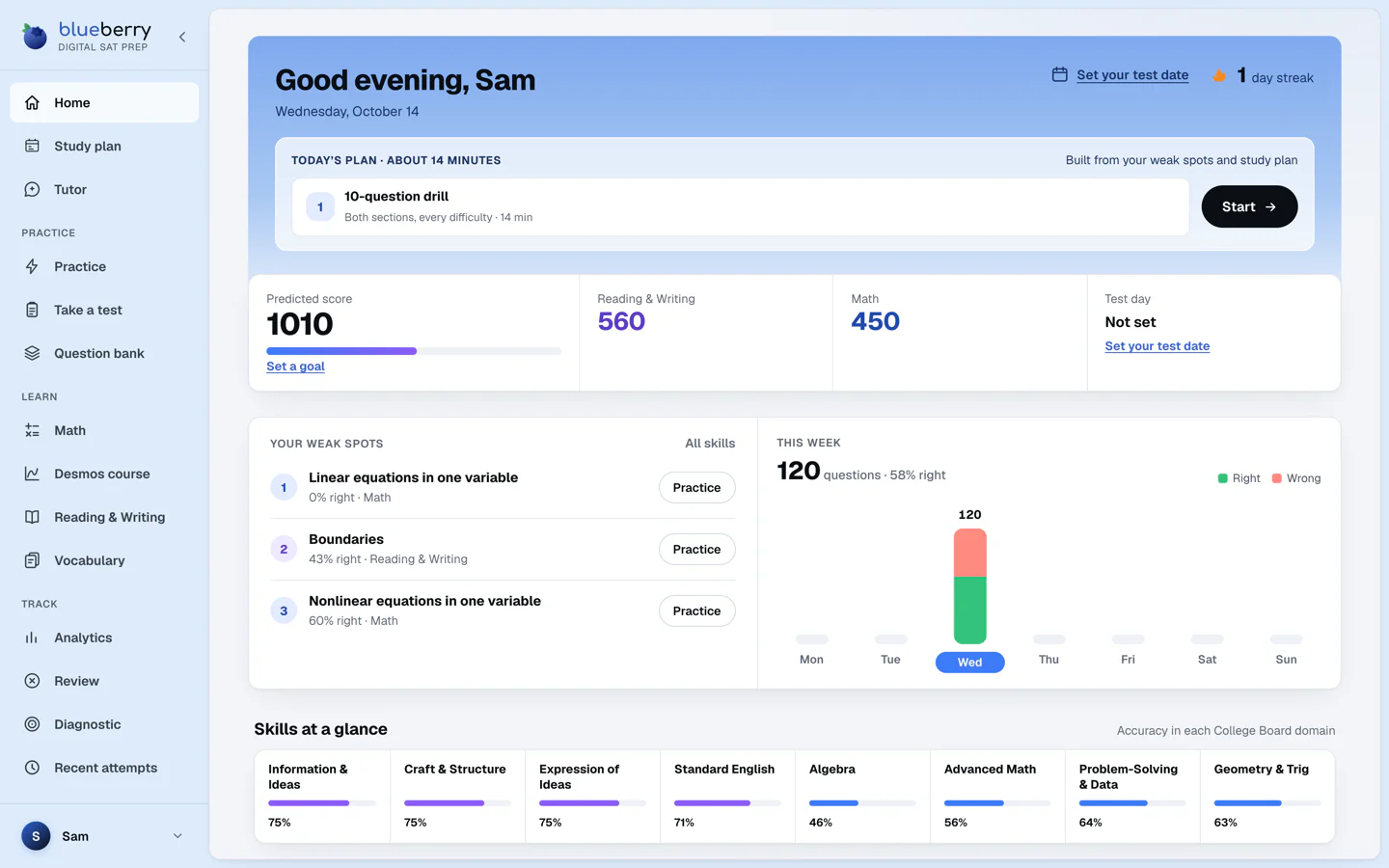The image size is (1389, 868).
Task: Click the Vocabulary cards icon
Action: click(32, 560)
